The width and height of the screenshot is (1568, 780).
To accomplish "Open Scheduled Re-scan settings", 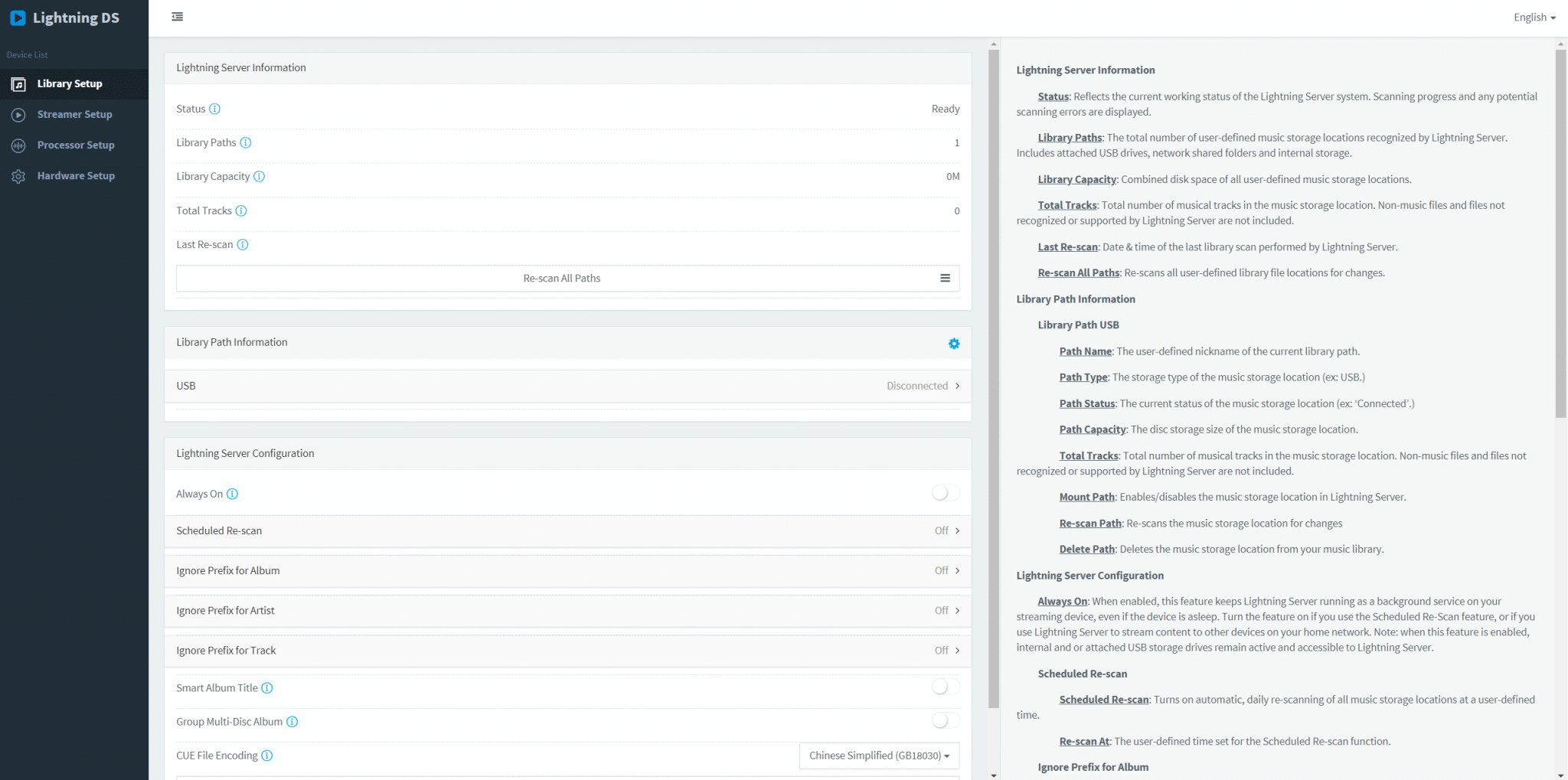I will pos(568,530).
